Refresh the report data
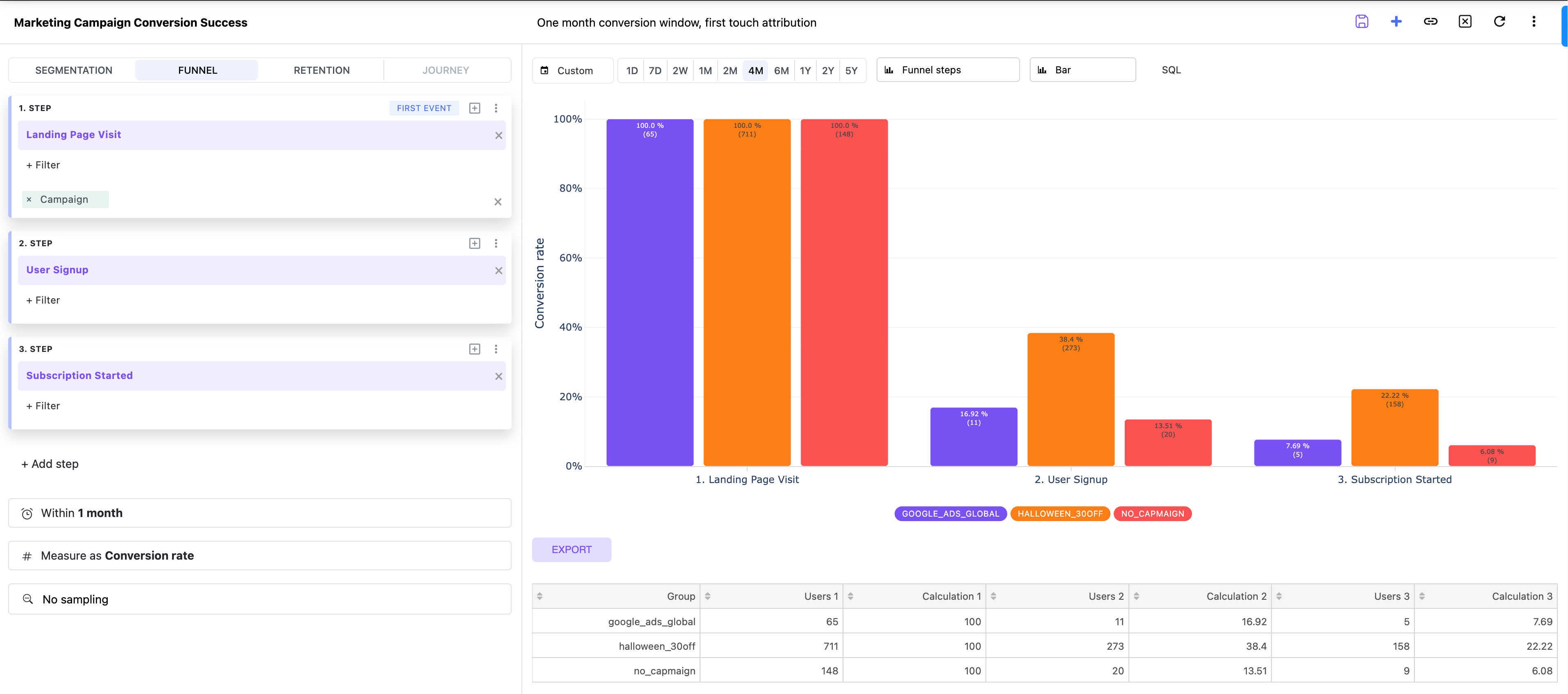The image size is (1568, 694). point(1499,21)
